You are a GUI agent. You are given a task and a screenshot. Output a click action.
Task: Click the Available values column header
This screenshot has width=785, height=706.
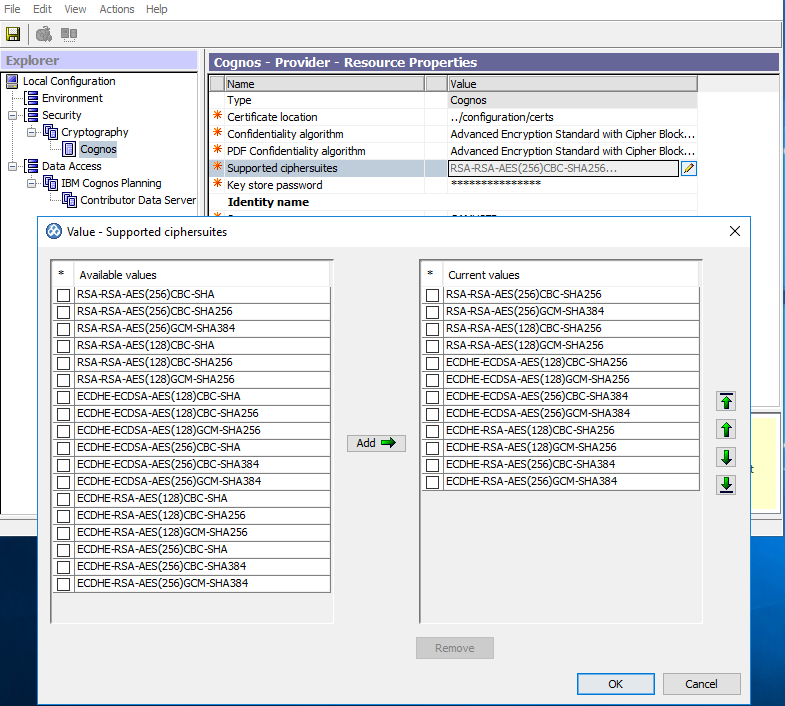click(x=202, y=275)
